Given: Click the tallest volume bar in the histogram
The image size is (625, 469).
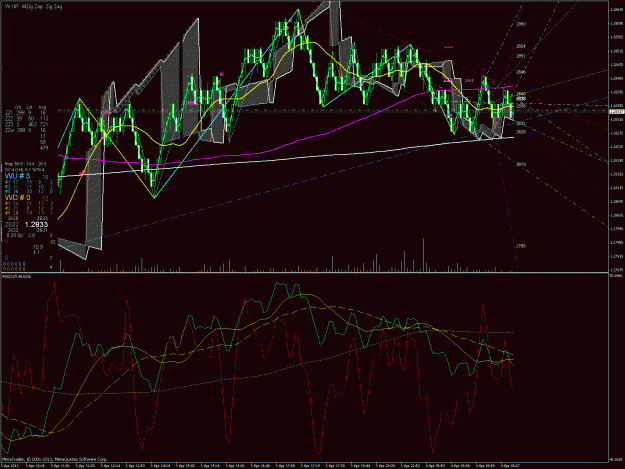Looking at the screenshot, I should coord(423,255).
